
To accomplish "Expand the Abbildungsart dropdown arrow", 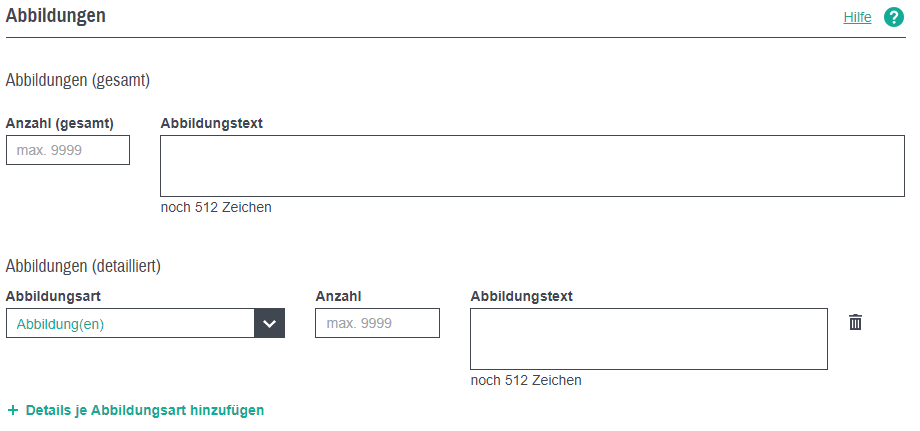I will coord(269,323).
